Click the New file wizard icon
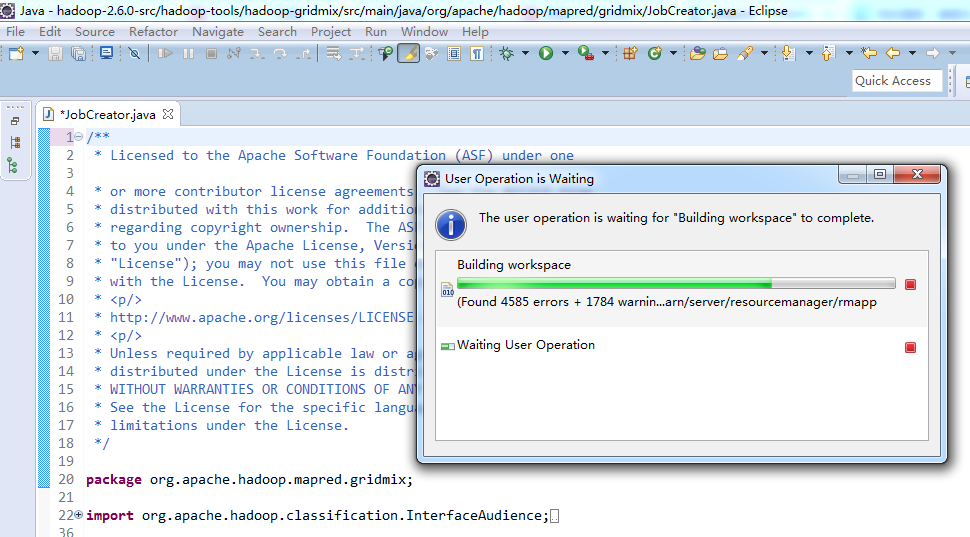970x537 pixels. coord(17,54)
